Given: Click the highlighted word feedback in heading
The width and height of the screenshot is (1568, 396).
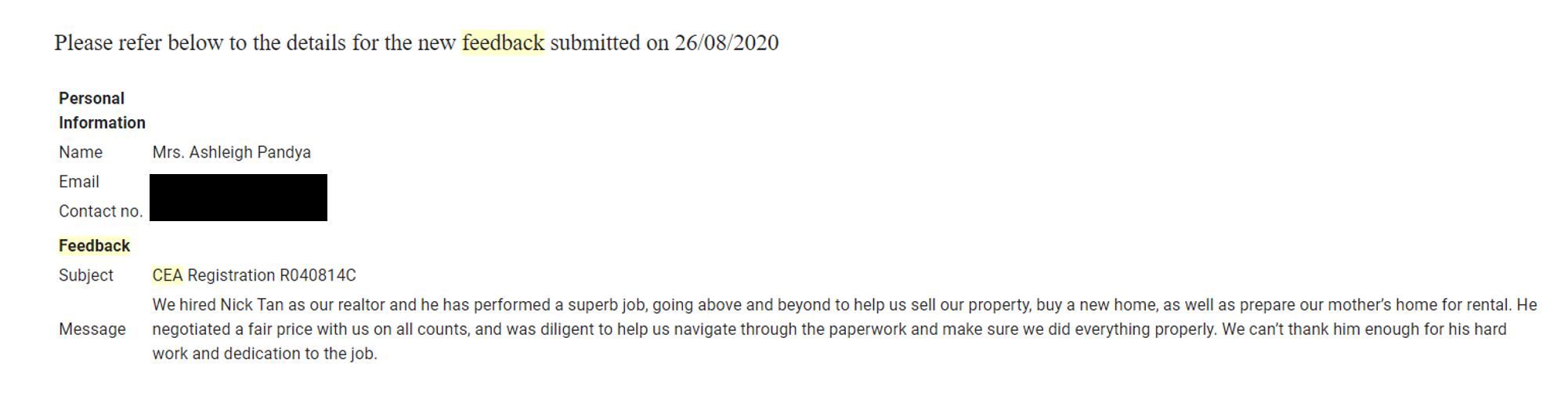Looking at the screenshot, I should click(503, 42).
